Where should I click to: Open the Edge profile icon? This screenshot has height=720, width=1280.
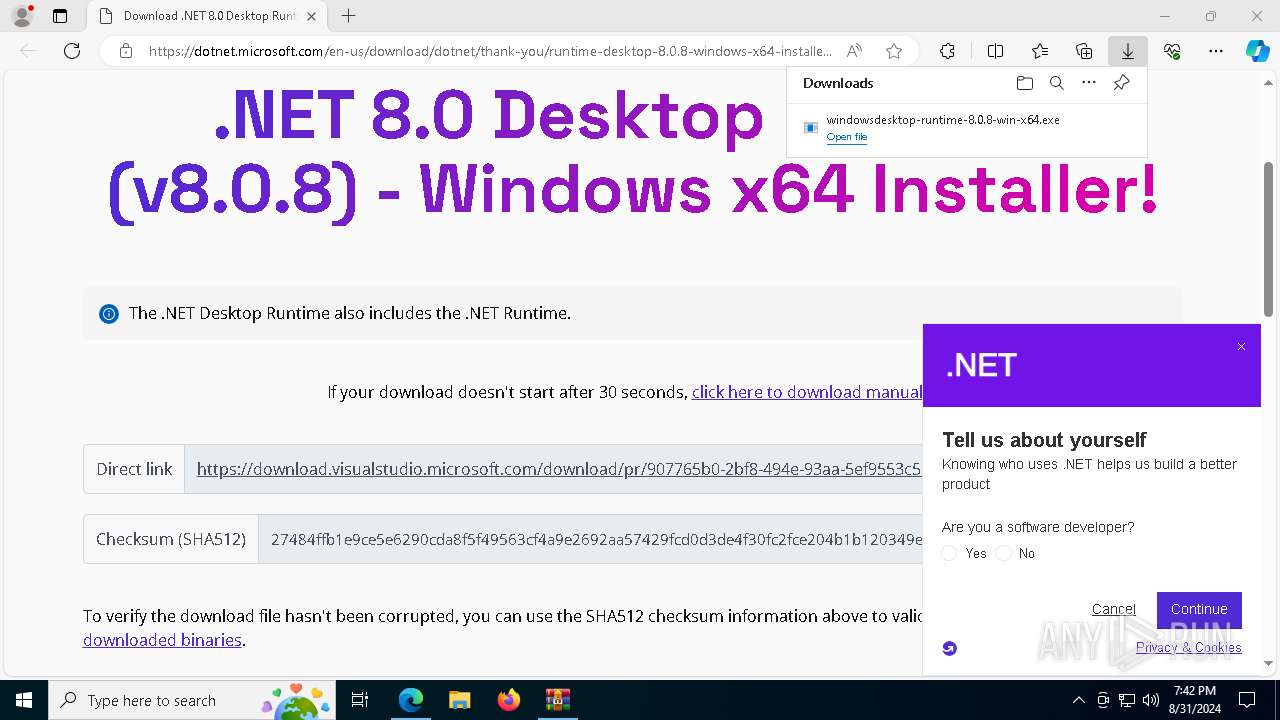(x=21, y=16)
